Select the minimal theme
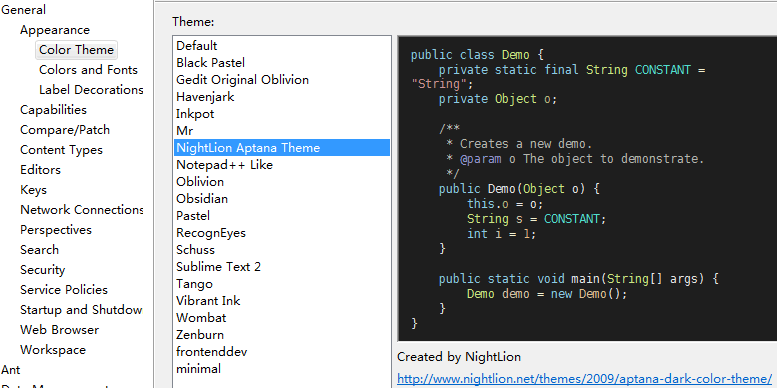 (x=282, y=369)
